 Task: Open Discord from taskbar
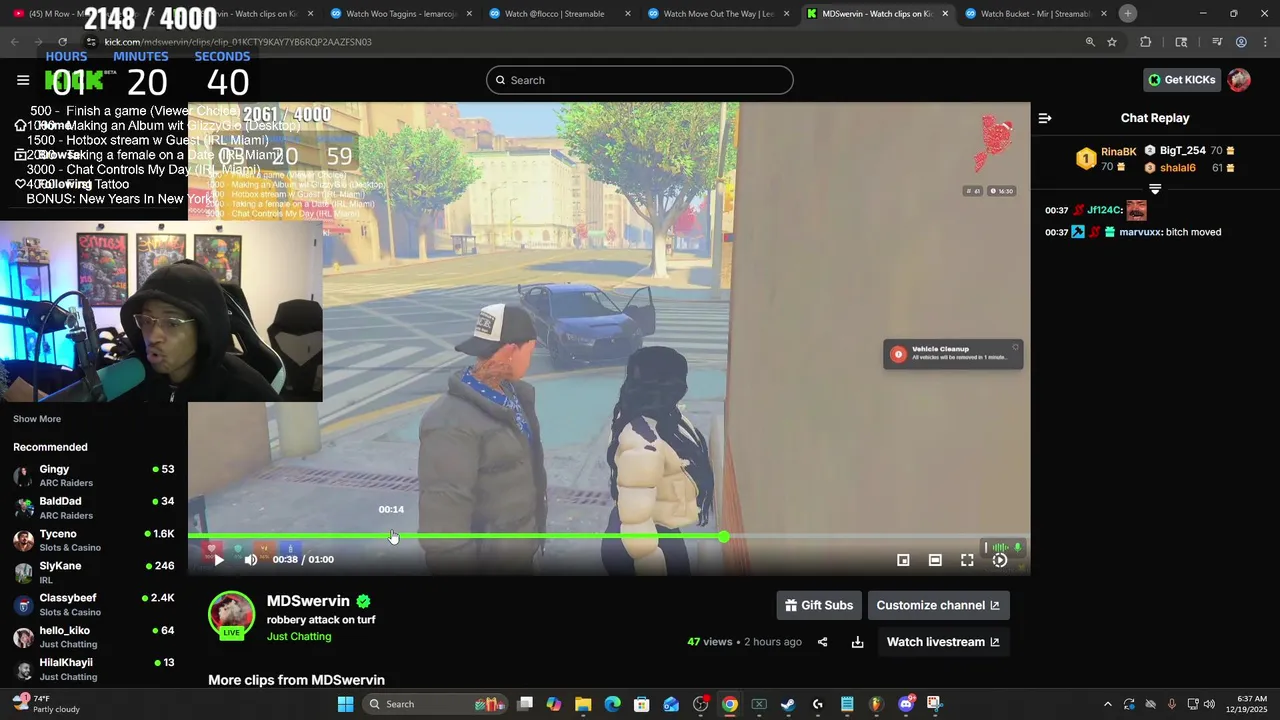click(x=906, y=704)
